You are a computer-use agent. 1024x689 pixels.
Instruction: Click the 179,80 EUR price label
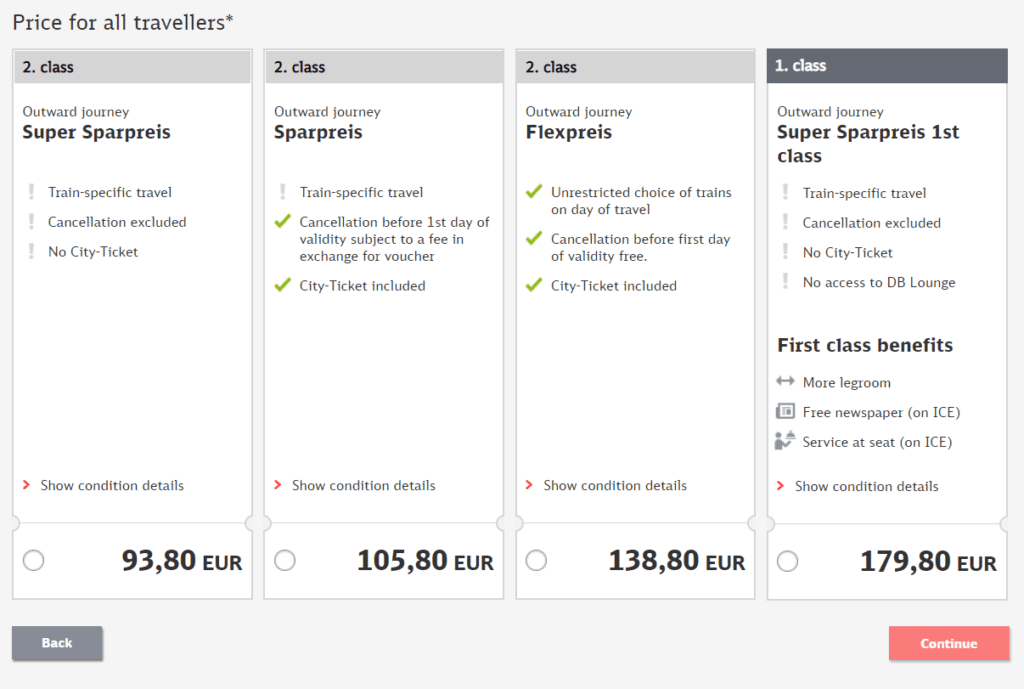[927, 561]
